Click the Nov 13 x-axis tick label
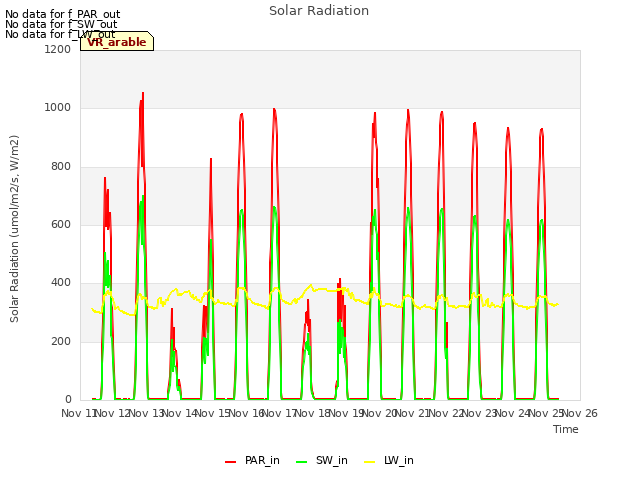The image size is (640, 480). pyautogui.click(x=147, y=413)
